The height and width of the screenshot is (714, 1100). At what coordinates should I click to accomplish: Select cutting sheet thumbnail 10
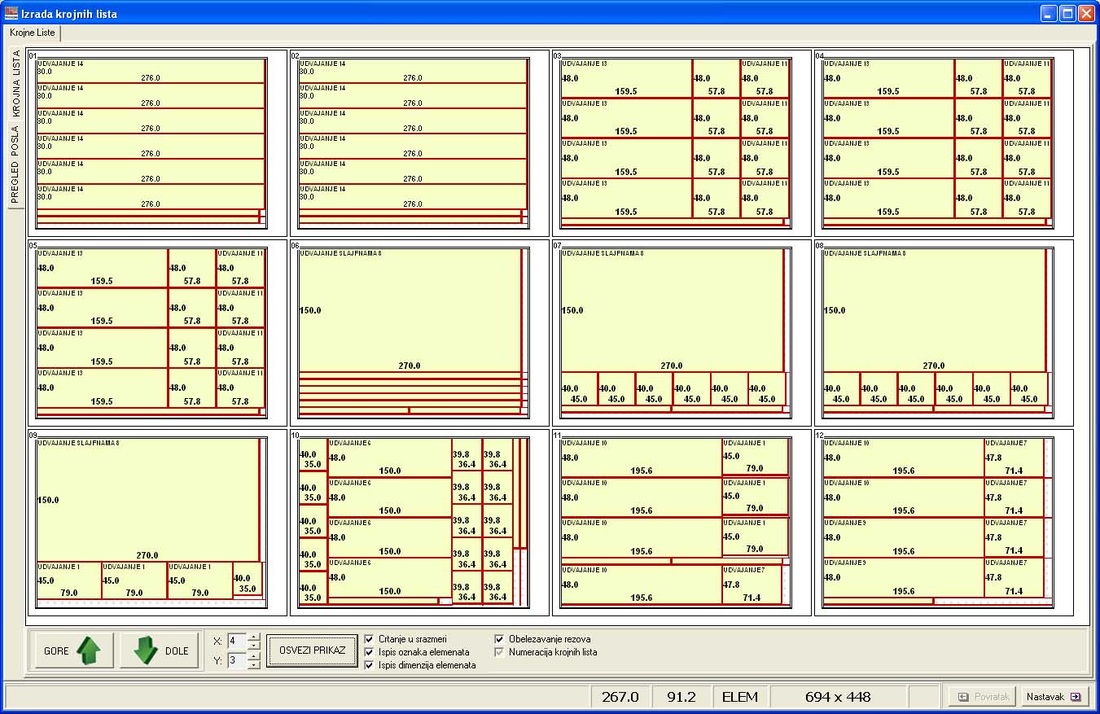[x=419, y=522]
